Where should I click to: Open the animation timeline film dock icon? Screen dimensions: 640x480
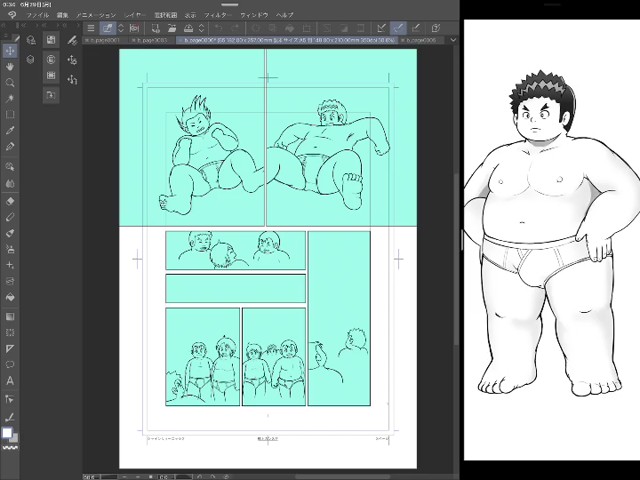pyautogui.click(x=51, y=75)
